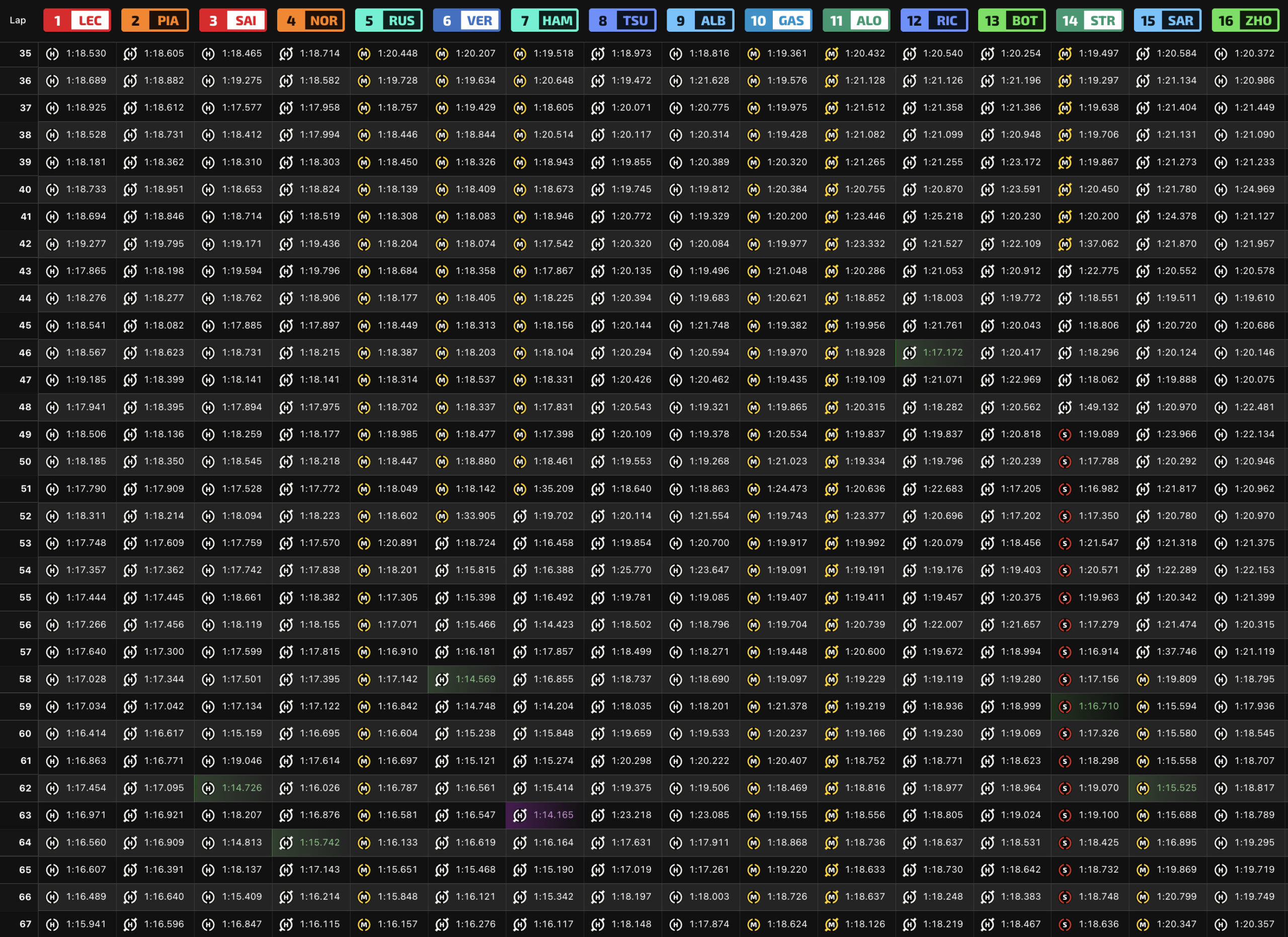The width and height of the screenshot is (1288, 937).
Task: Click the NOR driver header badge
Action: click(311, 21)
